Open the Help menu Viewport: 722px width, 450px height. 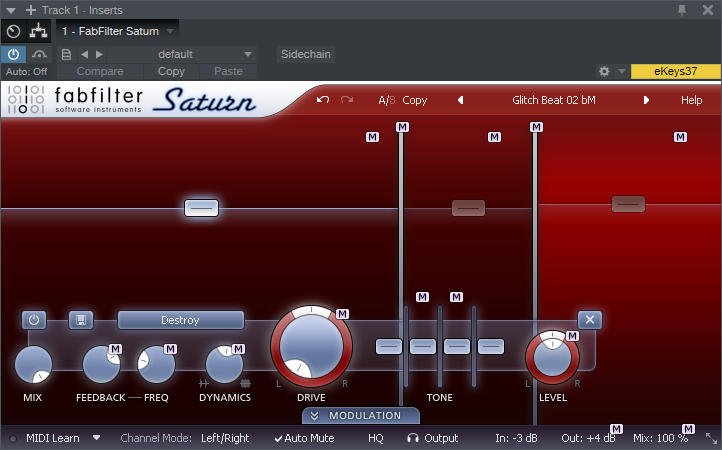click(x=691, y=100)
